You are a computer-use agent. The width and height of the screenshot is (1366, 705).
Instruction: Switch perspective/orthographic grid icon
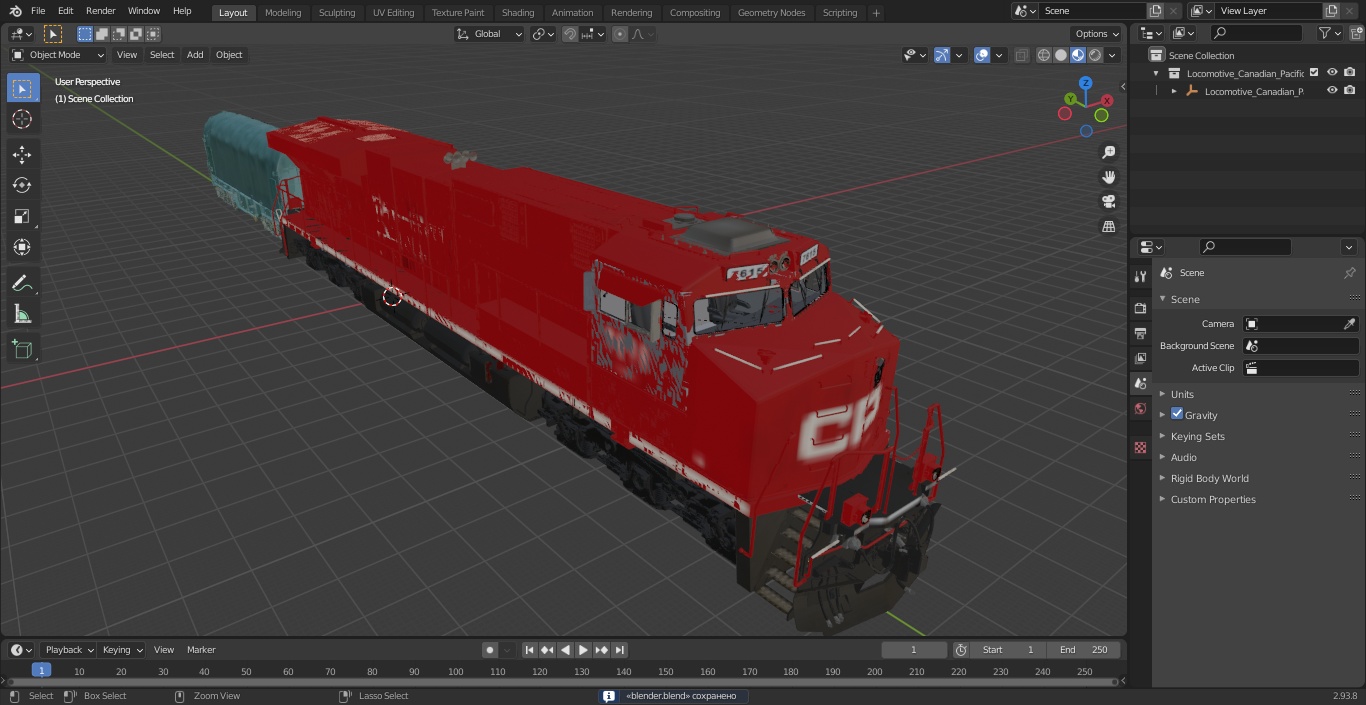click(1108, 227)
